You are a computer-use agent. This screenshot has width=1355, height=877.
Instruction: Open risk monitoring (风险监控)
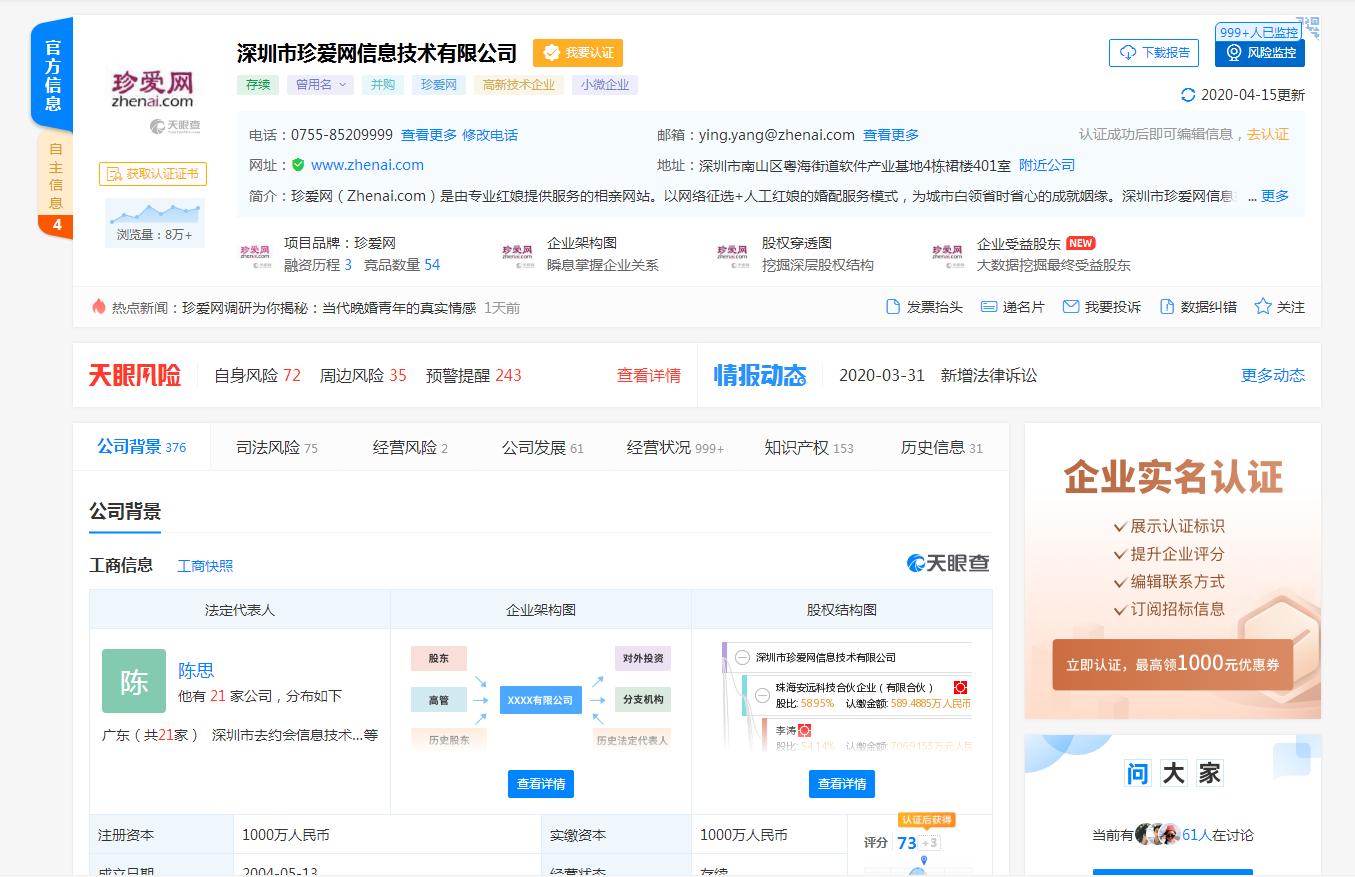[x=1260, y=53]
